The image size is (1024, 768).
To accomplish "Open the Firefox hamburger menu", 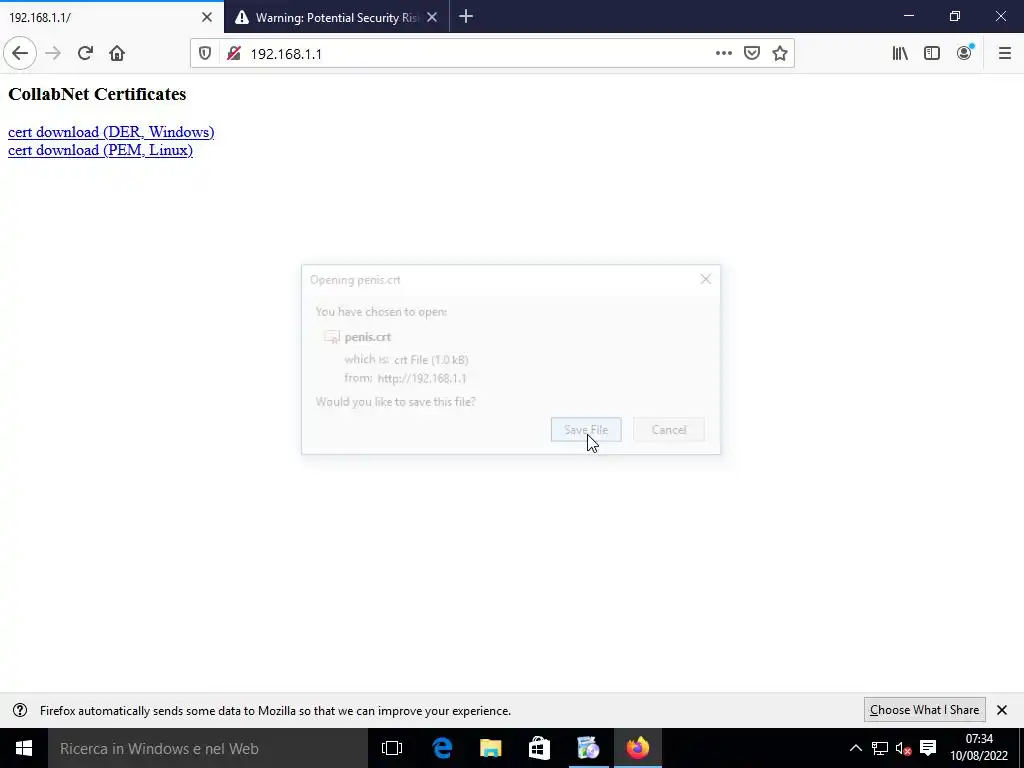I will 1005,54.
